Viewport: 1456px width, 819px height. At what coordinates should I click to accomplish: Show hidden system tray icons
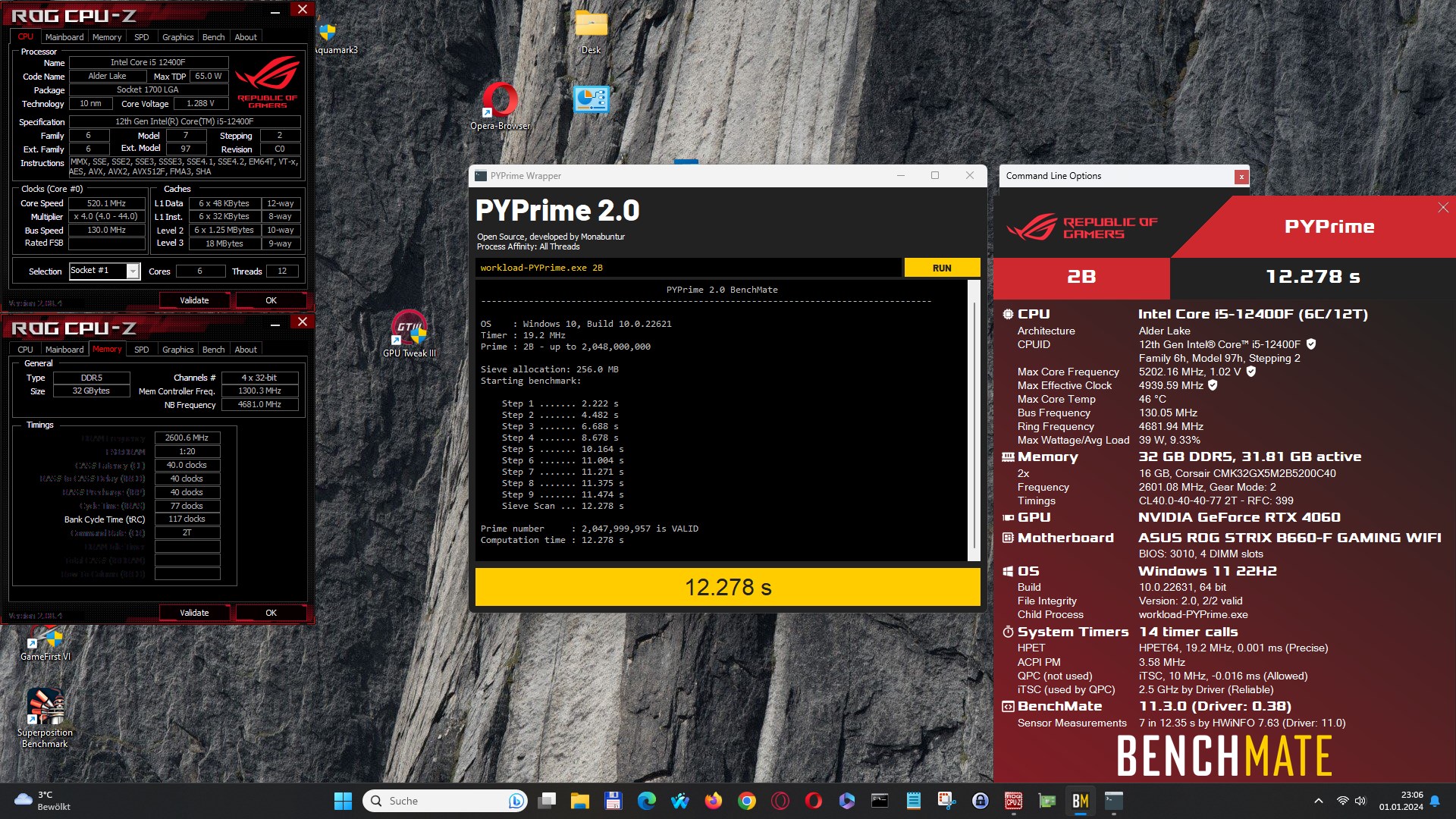1319,801
